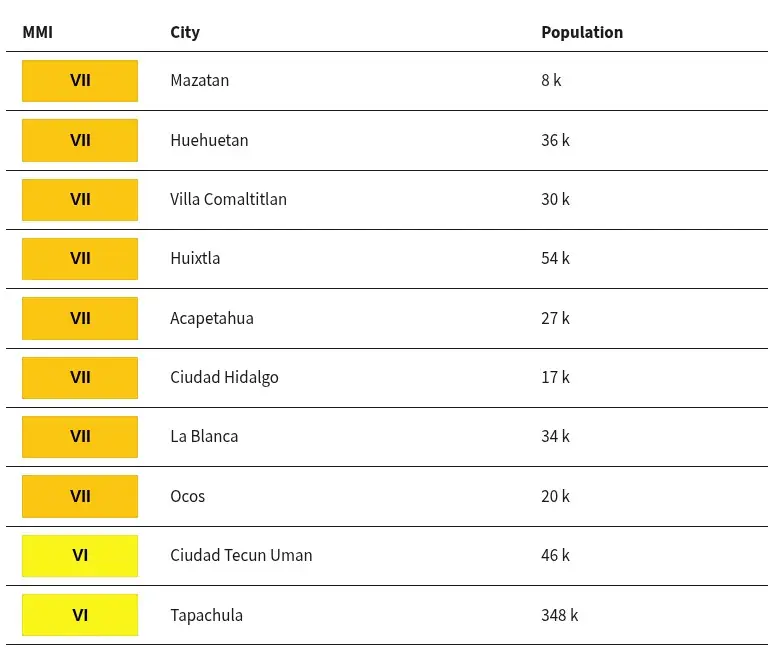Click the 54 k population for Huixtla

[555, 258]
